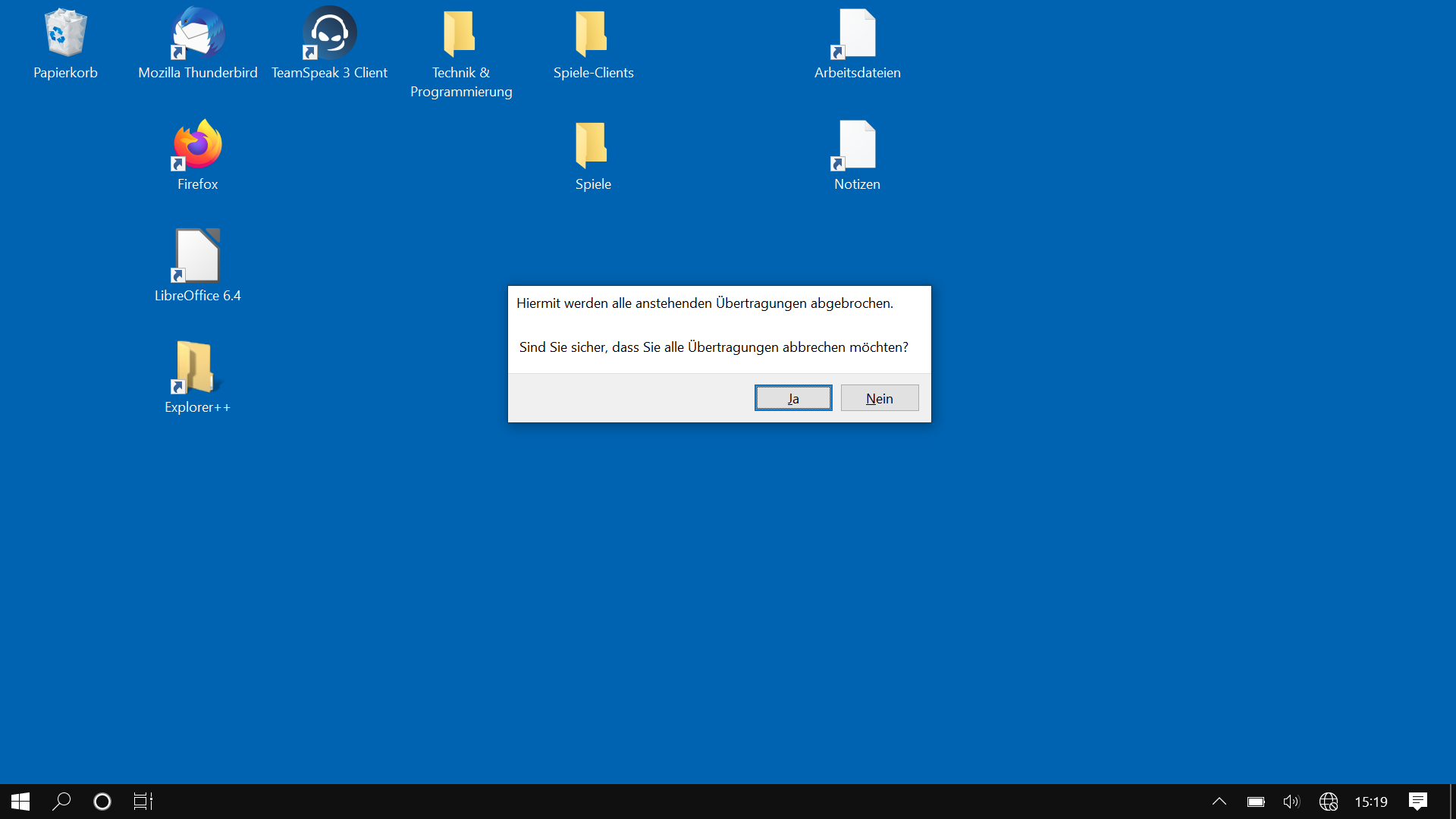The height and width of the screenshot is (819, 1456).
Task: Adjust the volume control
Action: pos(1291,802)
